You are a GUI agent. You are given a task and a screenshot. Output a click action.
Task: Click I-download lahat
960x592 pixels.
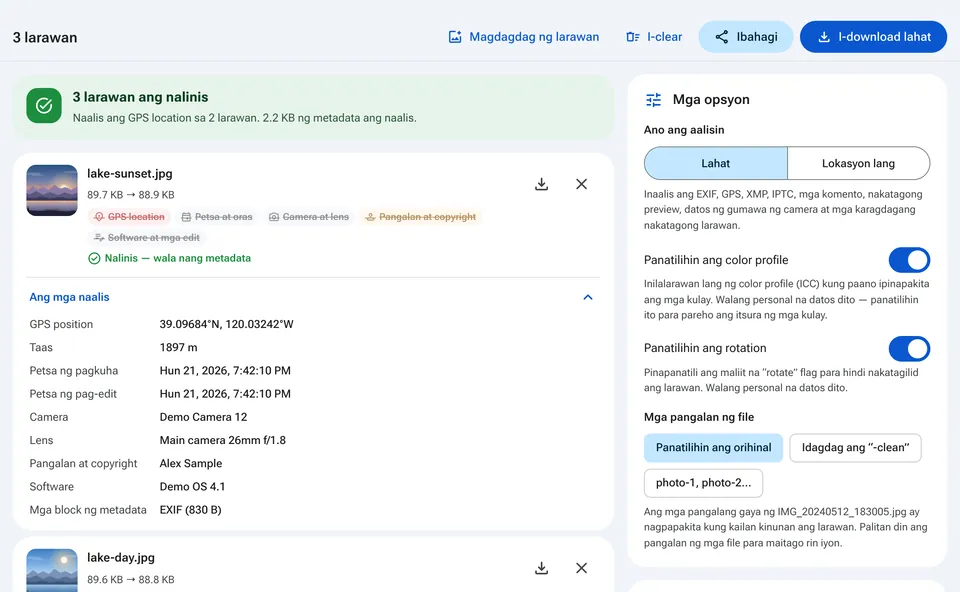874,37
